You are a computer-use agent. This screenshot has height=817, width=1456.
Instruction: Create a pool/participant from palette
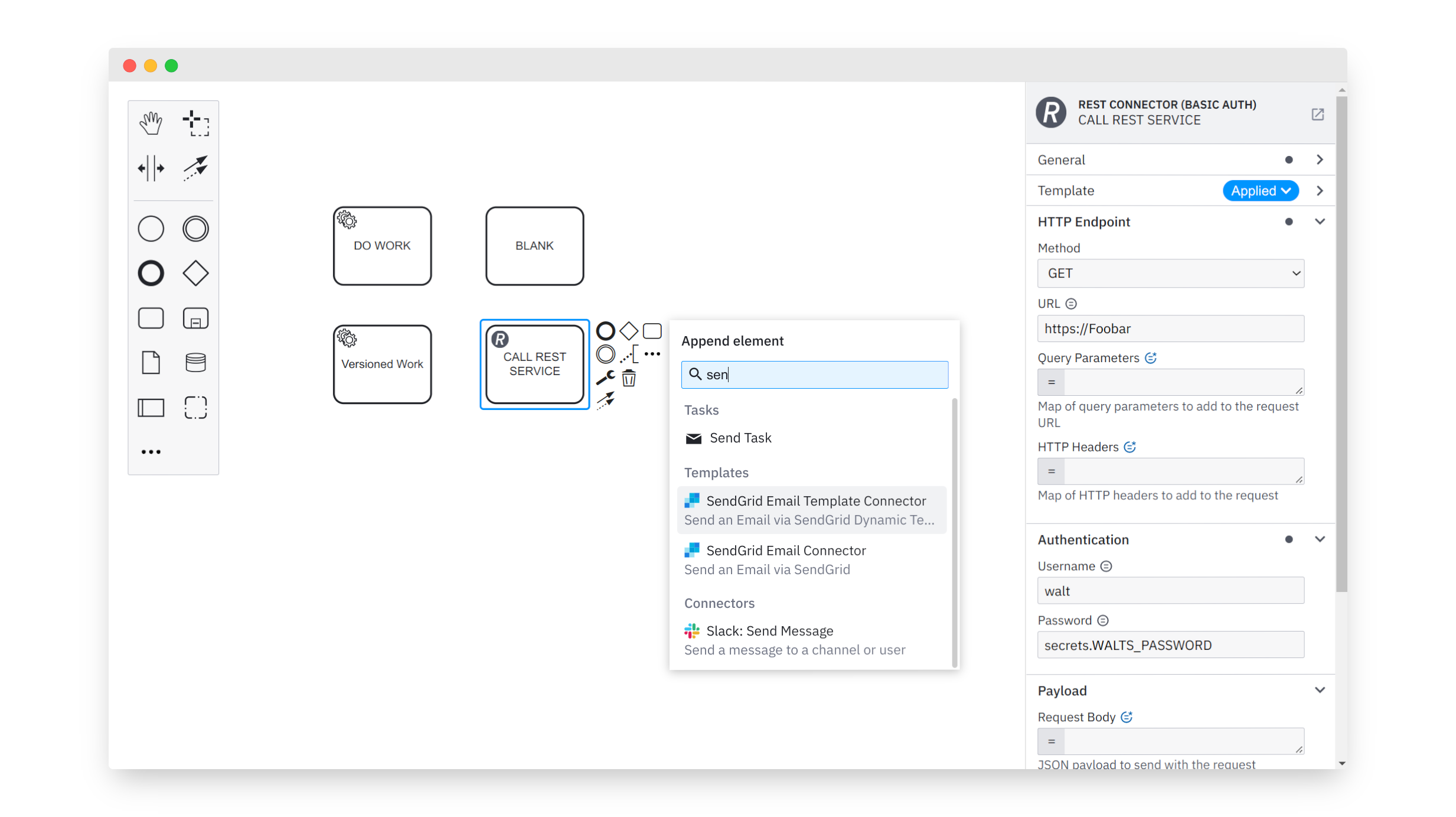tap(151, 408)
